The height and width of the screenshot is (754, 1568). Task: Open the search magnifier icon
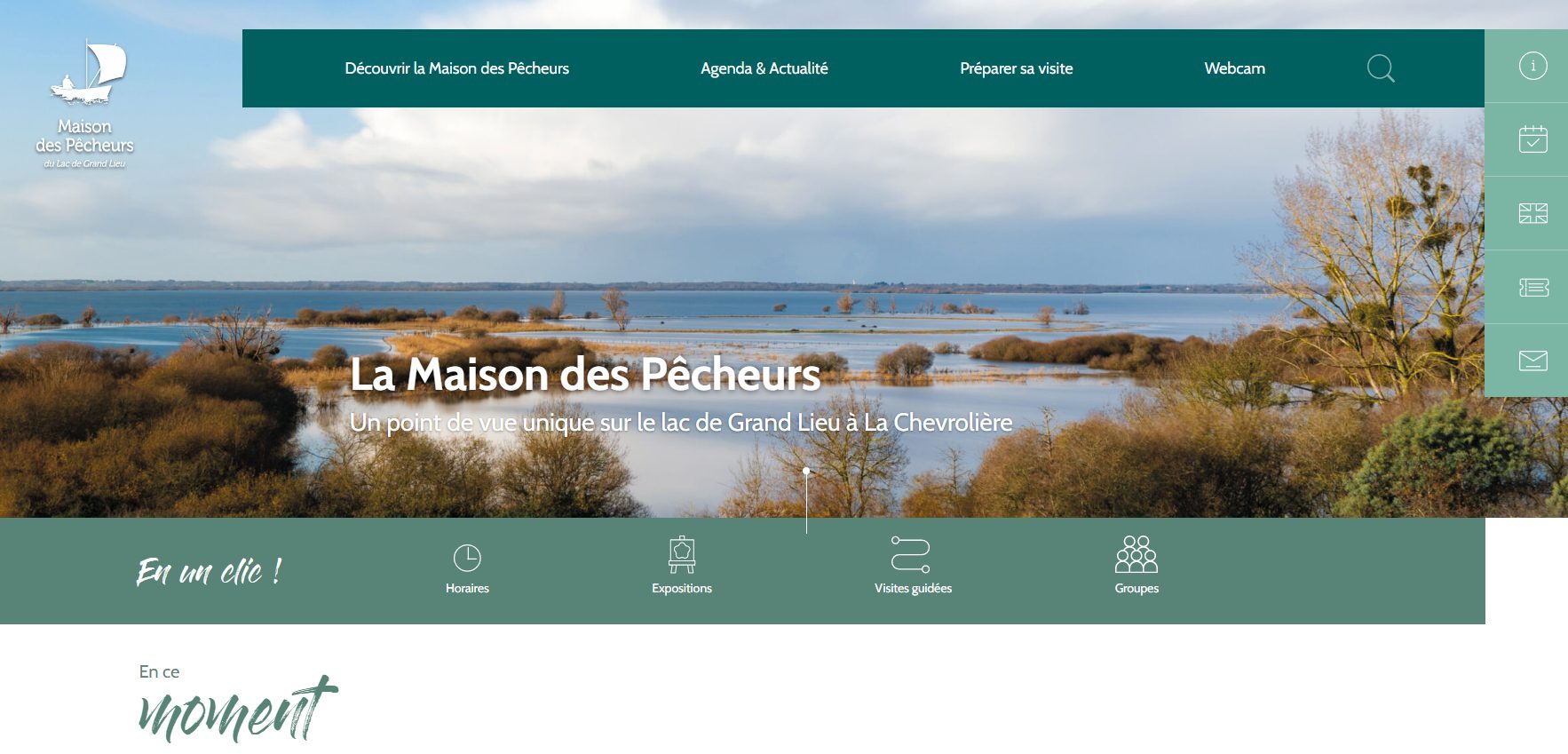point(1381,68)
